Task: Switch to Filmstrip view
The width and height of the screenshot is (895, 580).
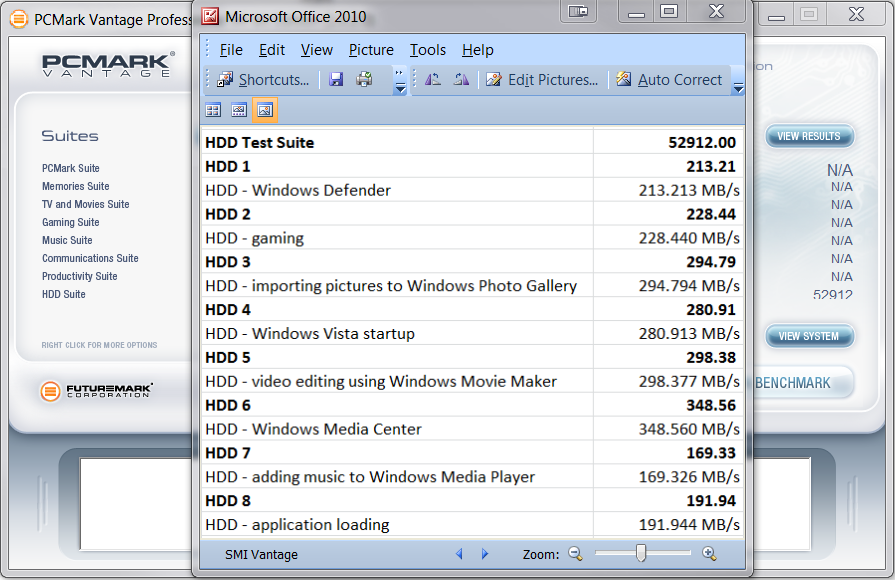Action: (239, 110)
